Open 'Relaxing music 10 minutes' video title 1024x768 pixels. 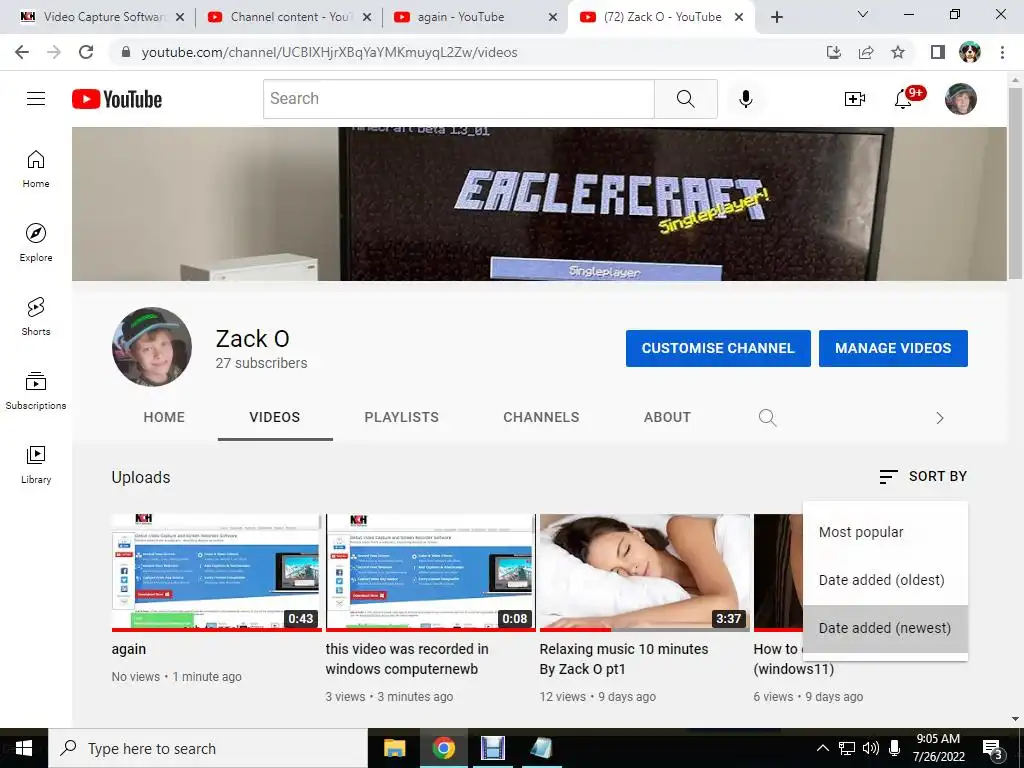[x=624, y=659]
